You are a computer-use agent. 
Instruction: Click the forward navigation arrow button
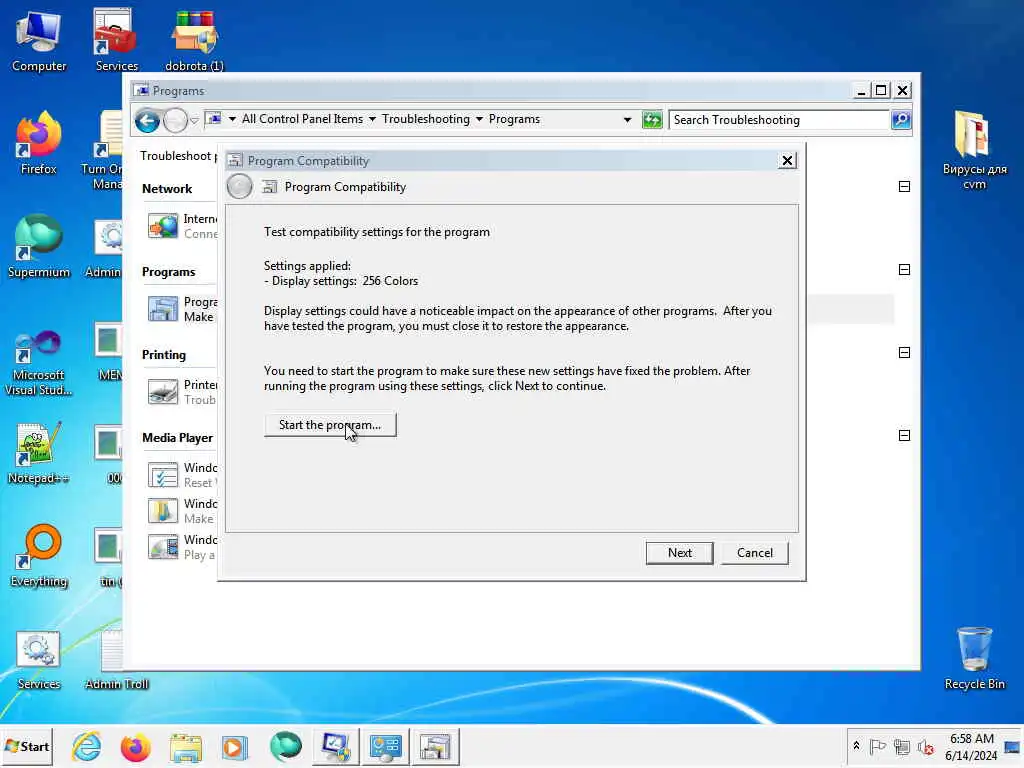175,120
